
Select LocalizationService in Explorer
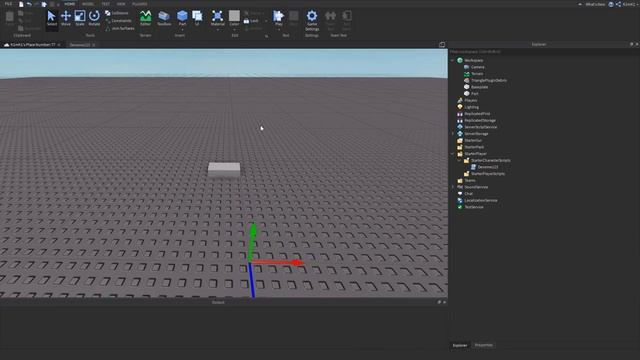coord(480,200)
